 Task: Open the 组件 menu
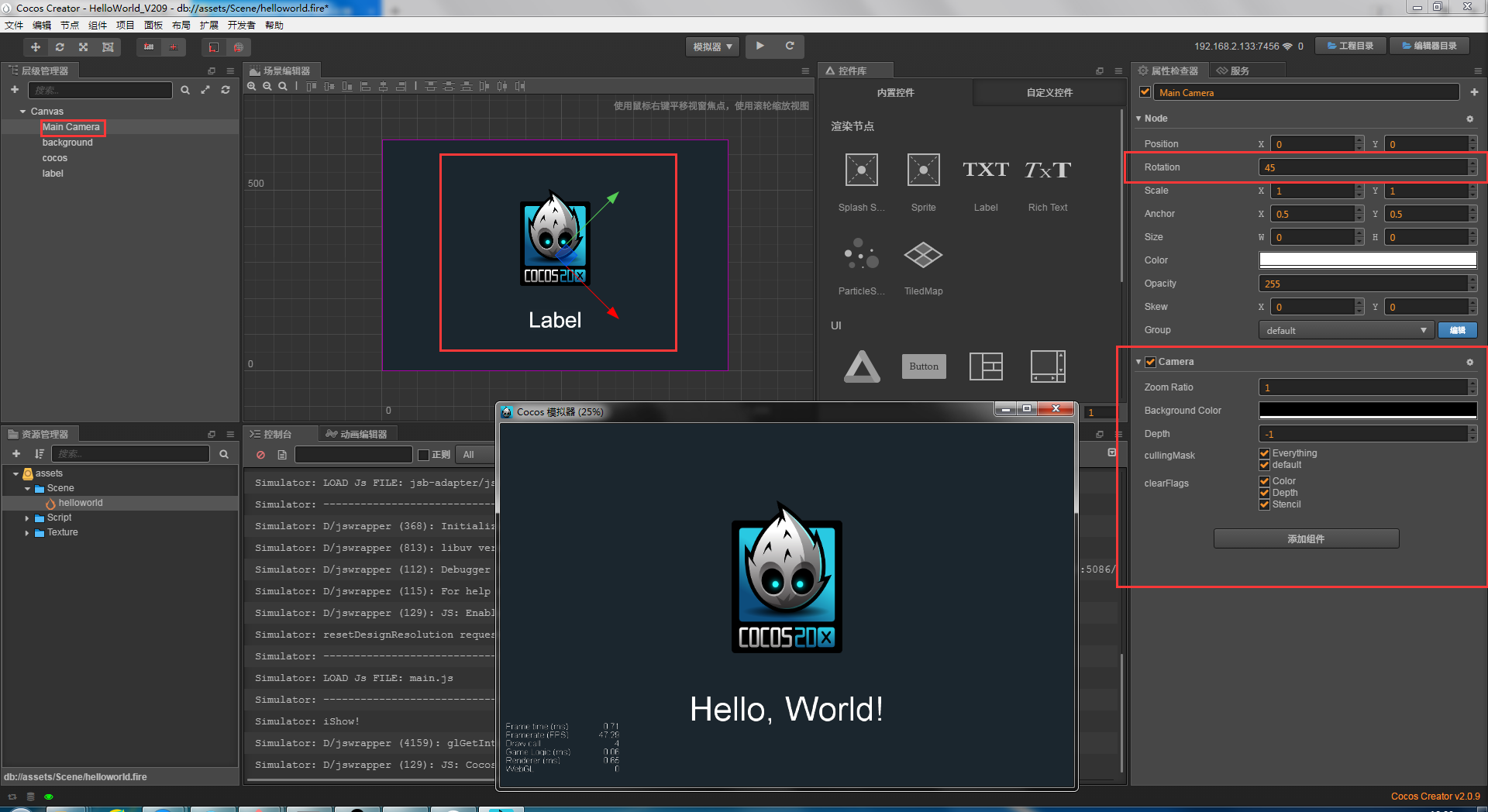(98, 26)
